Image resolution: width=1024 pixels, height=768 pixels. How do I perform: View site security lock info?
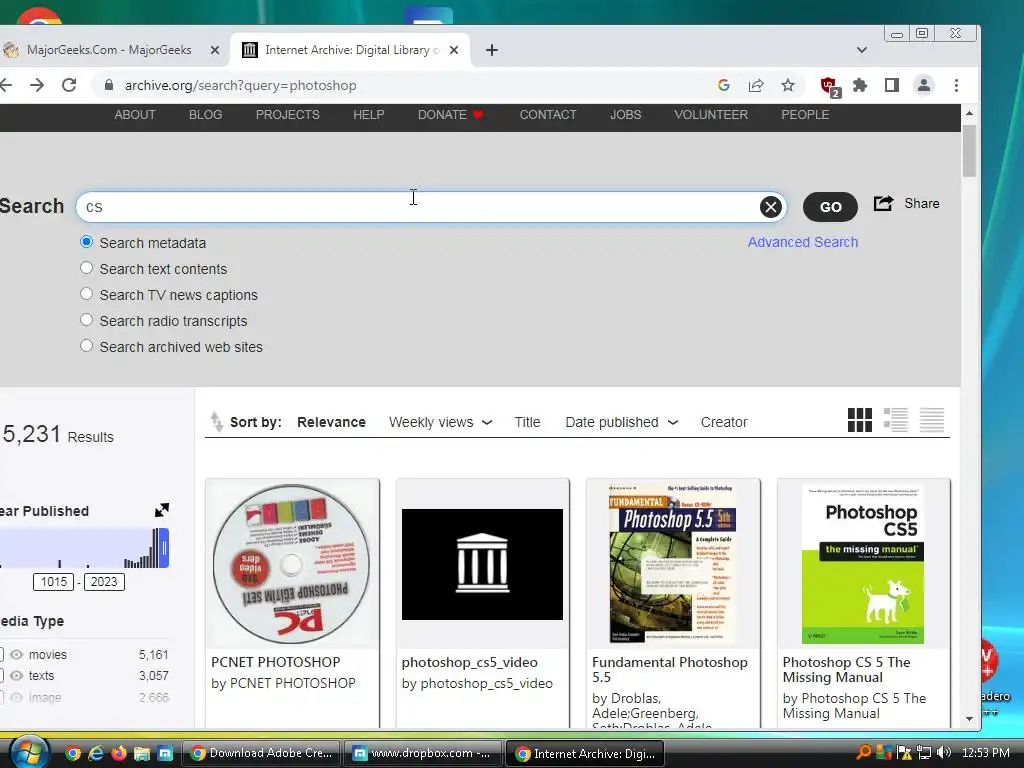click(108, 85)
